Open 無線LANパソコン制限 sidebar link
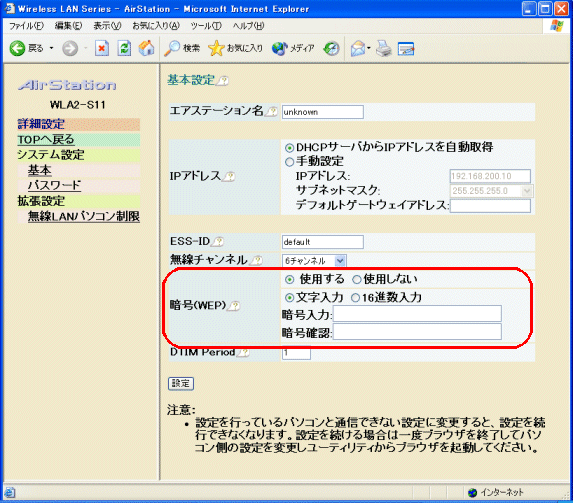Image resolution: width=573 pixels, height=503 pixels. point(84,216)
